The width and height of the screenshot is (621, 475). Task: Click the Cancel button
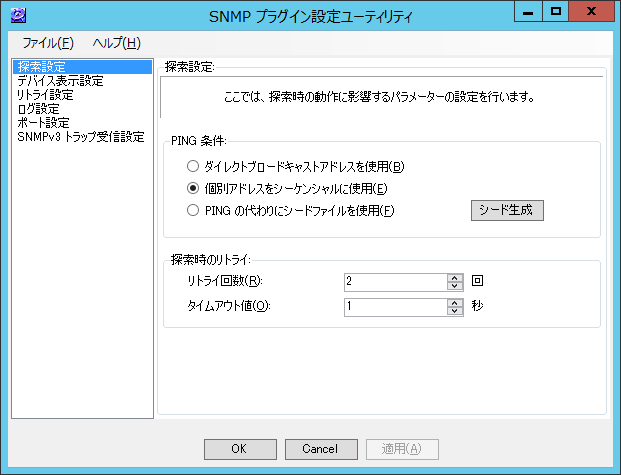point(321,449)
